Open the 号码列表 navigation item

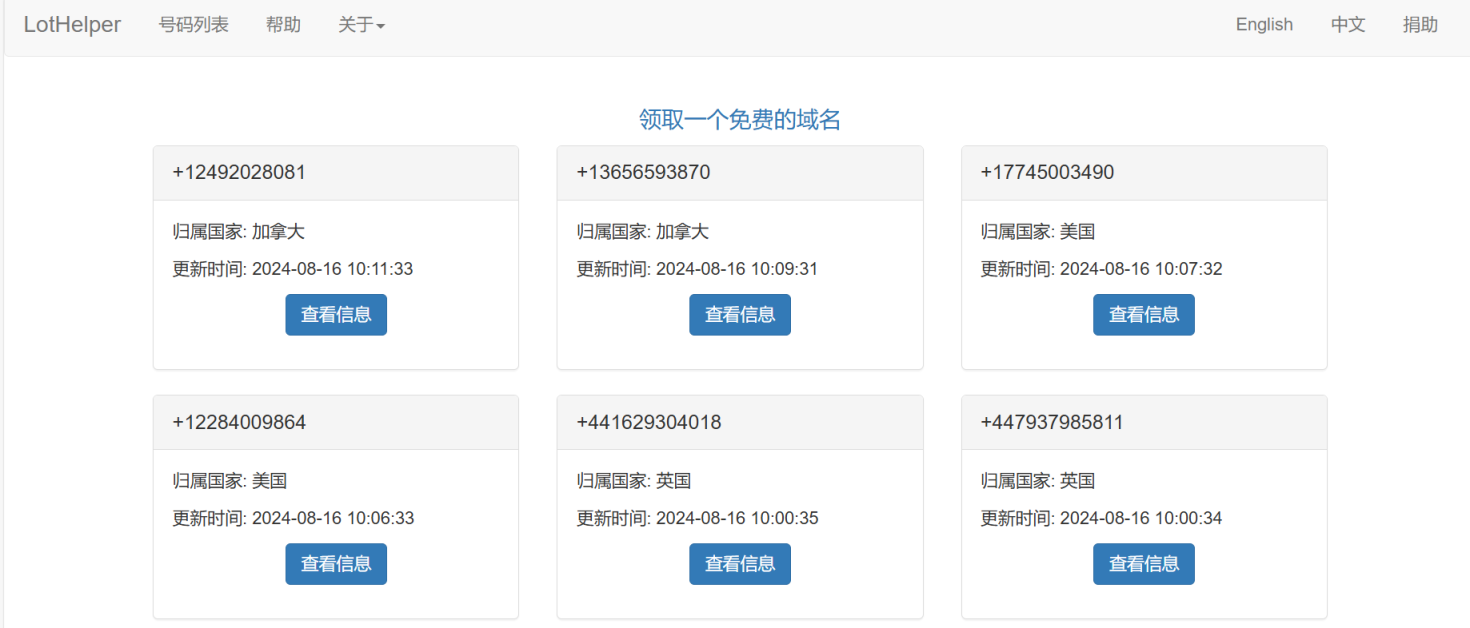coord(193,25)
